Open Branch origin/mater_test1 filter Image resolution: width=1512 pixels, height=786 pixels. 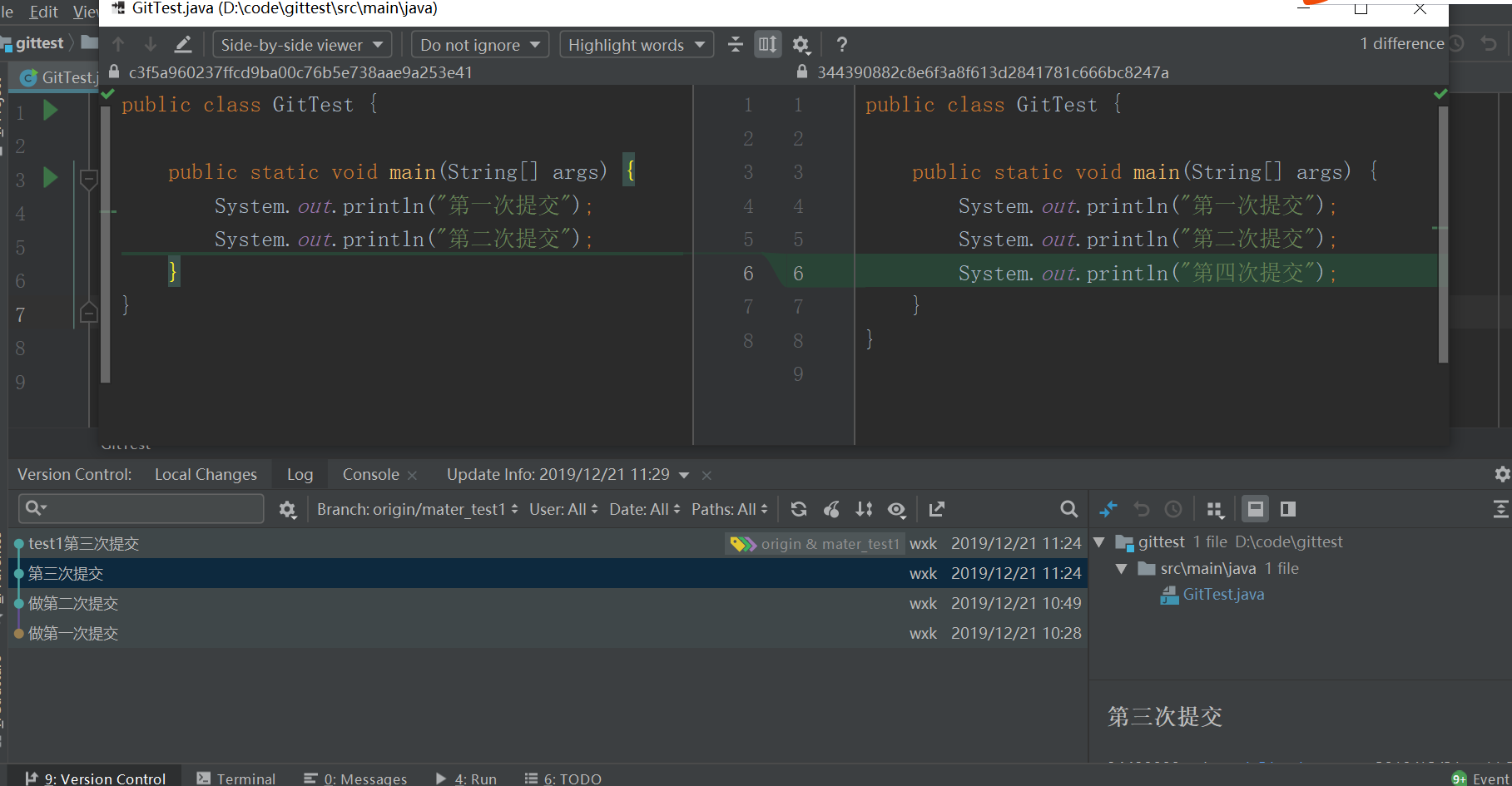(417, 509)
